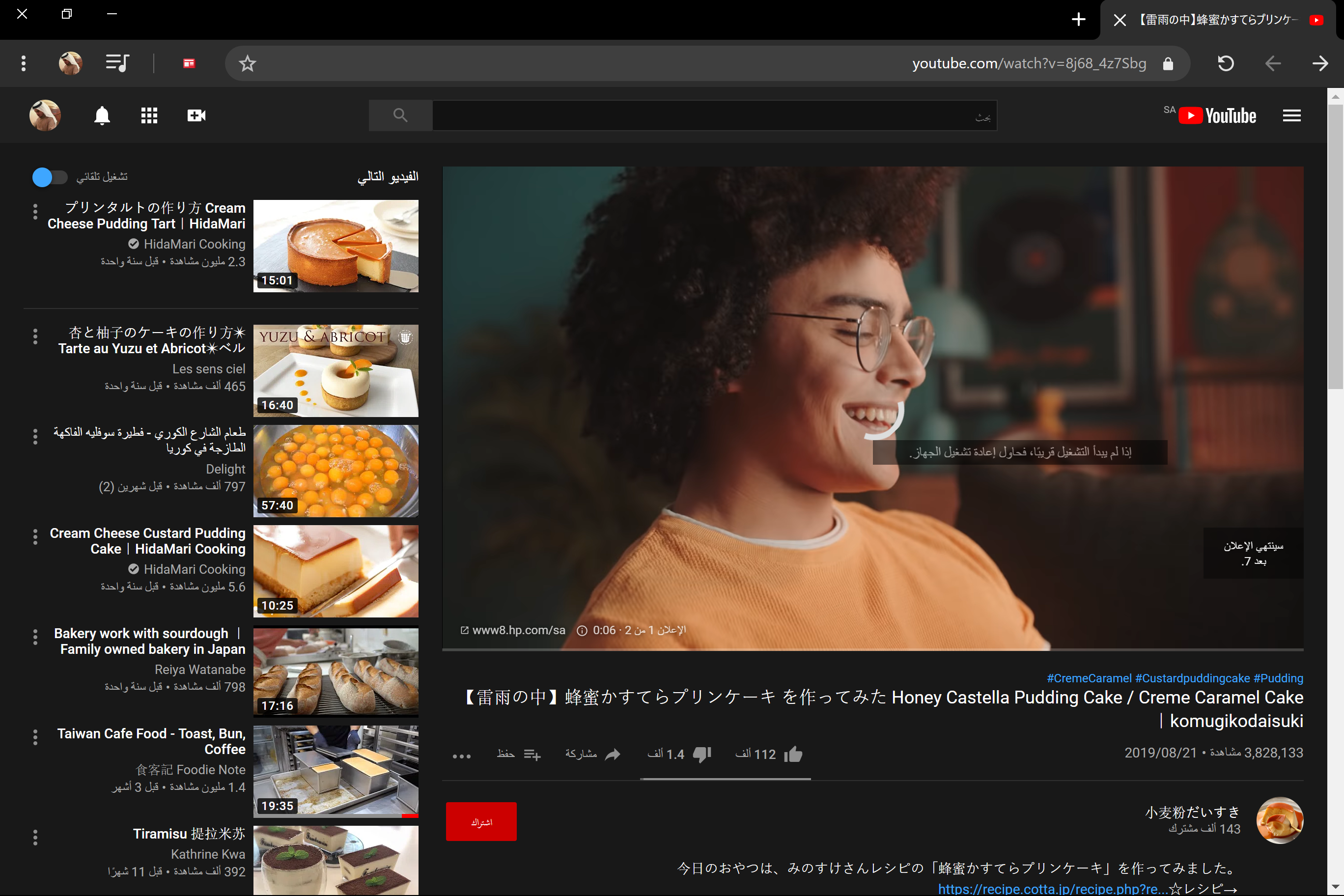Open the browser three-dot menu
The width and height of the screenshot is (1344, 896).
click(24, 63)
